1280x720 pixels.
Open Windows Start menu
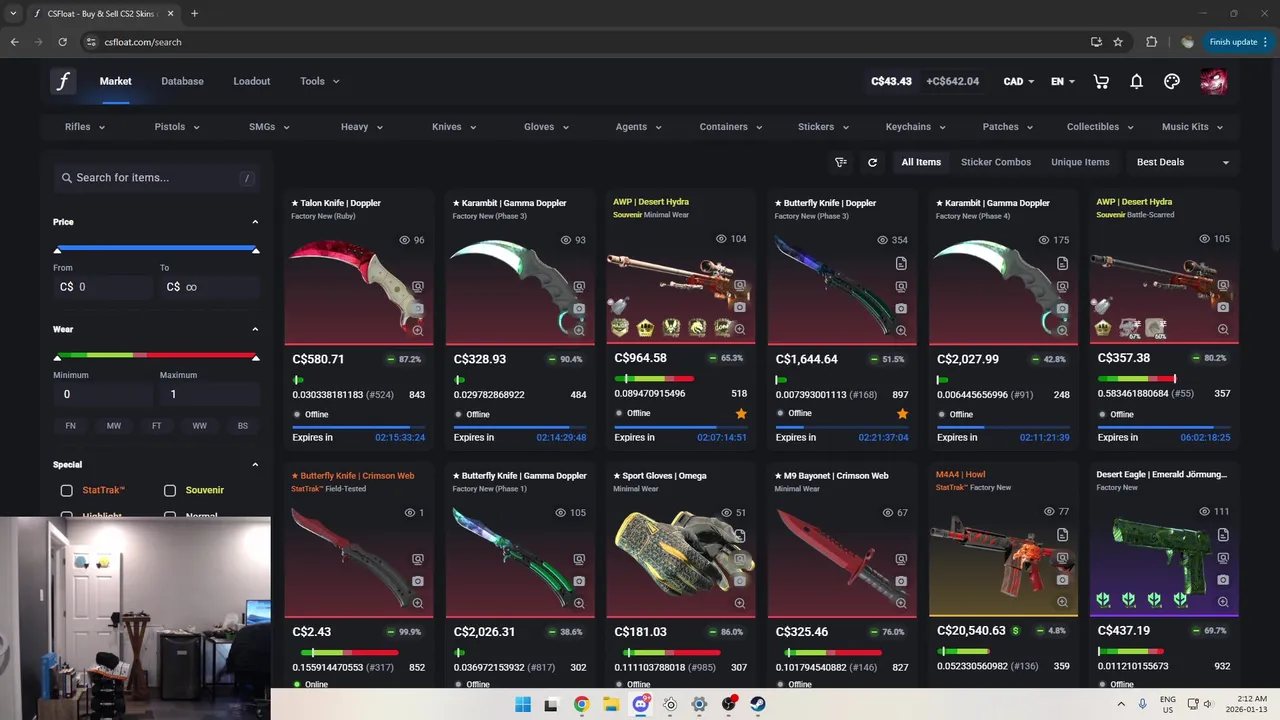point(522,704)
